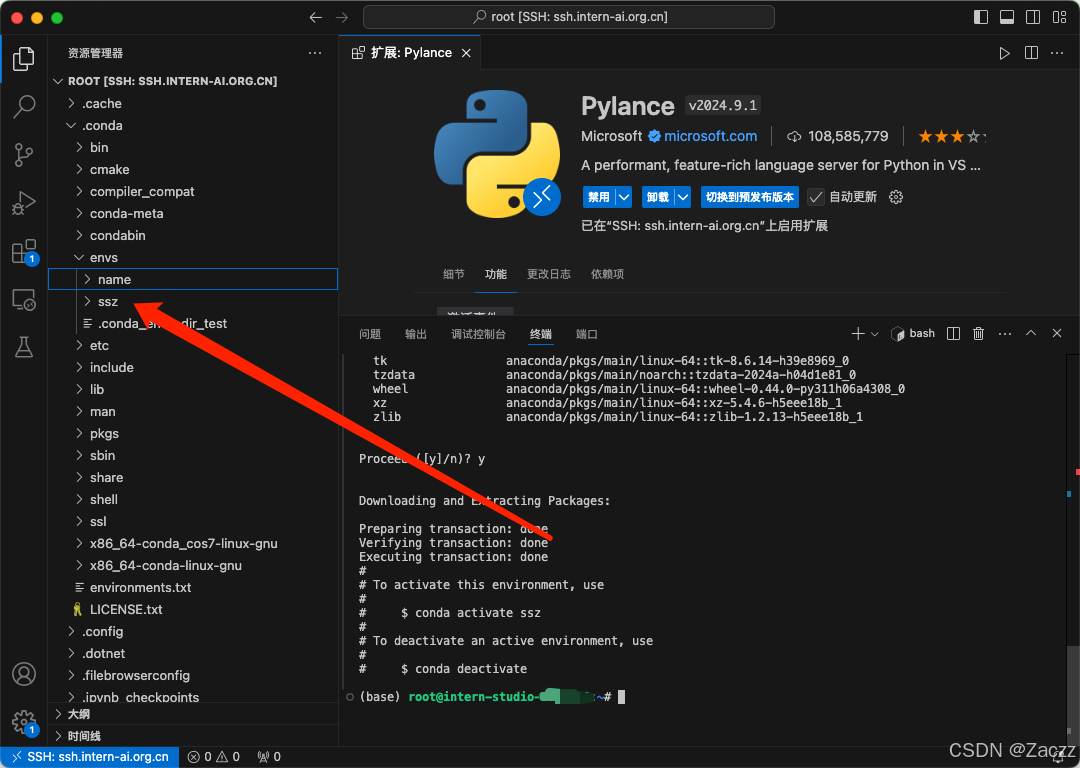Open the errors and warnings status item
Screen dimensions: 1080x768
214,757
